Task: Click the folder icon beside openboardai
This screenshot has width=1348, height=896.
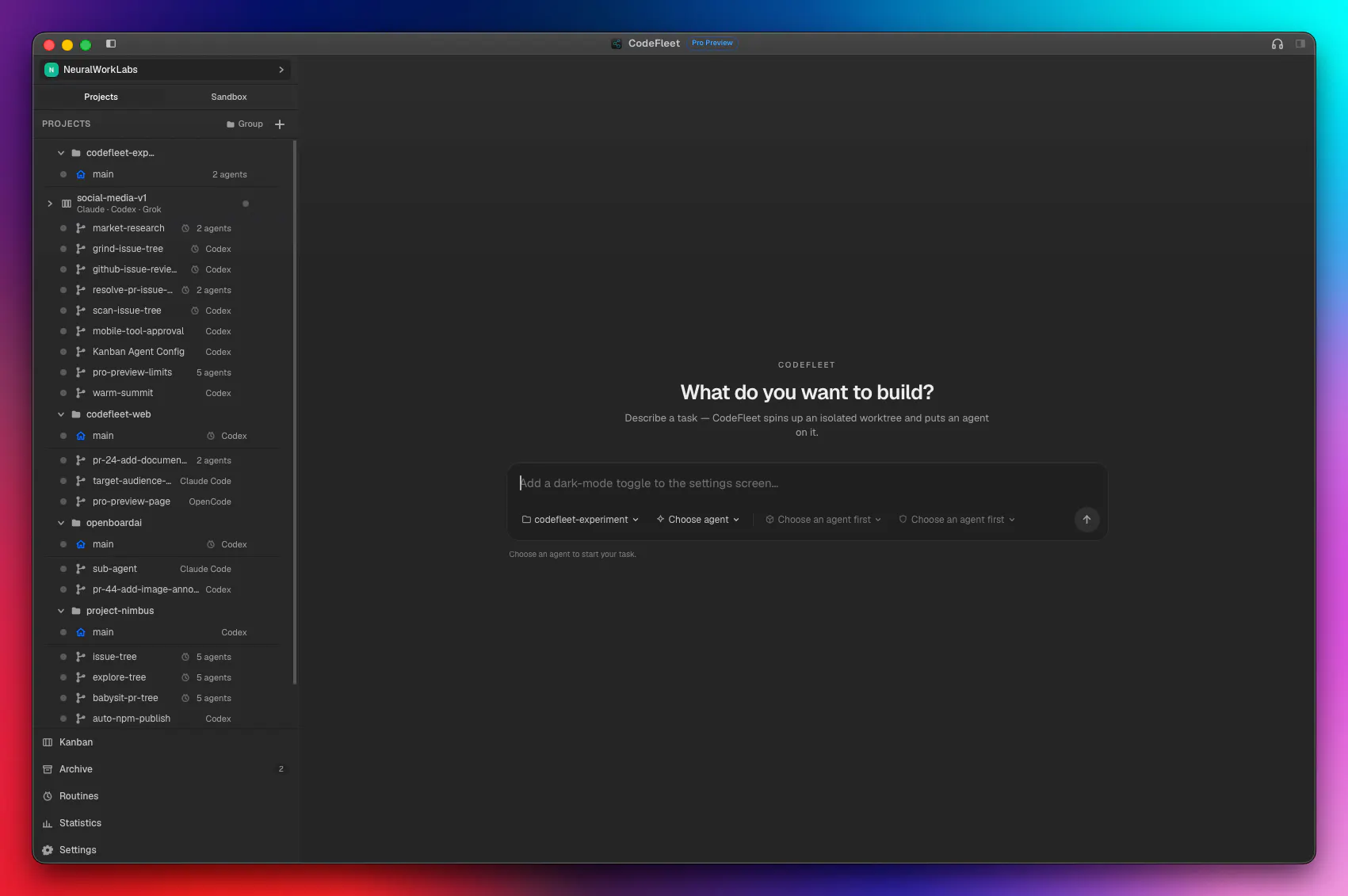Action: click(76, 523)
